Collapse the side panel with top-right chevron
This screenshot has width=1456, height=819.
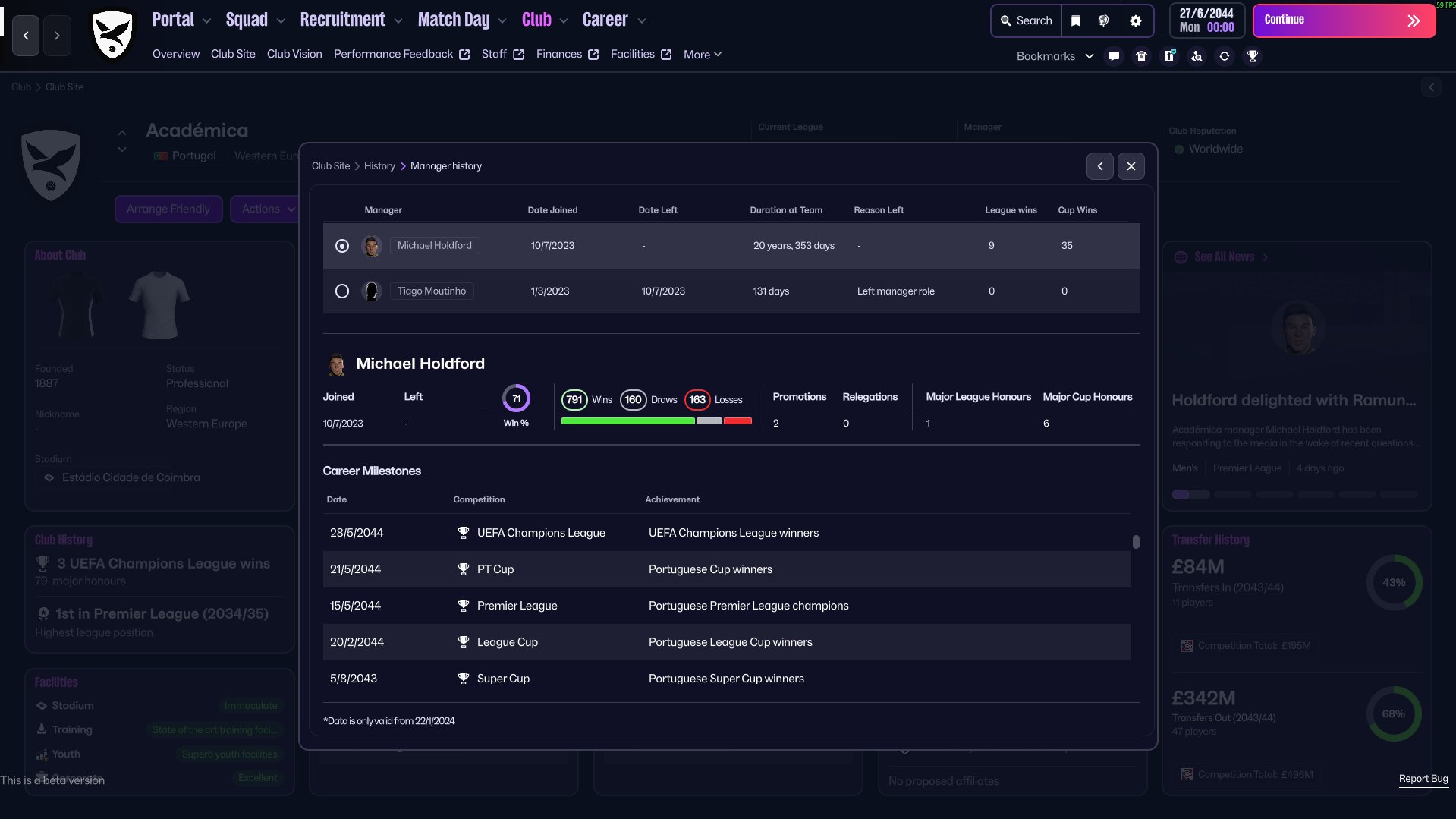1432,87
